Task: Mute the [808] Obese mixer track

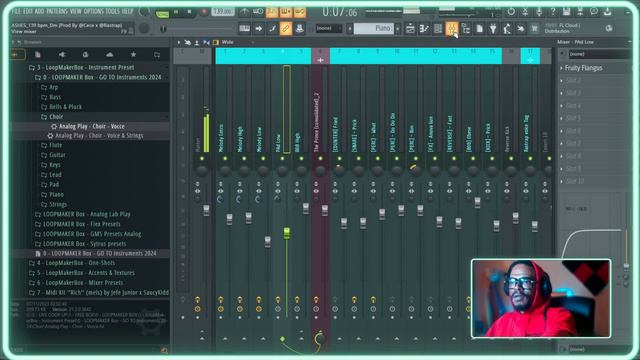Action: click(473, 158)
